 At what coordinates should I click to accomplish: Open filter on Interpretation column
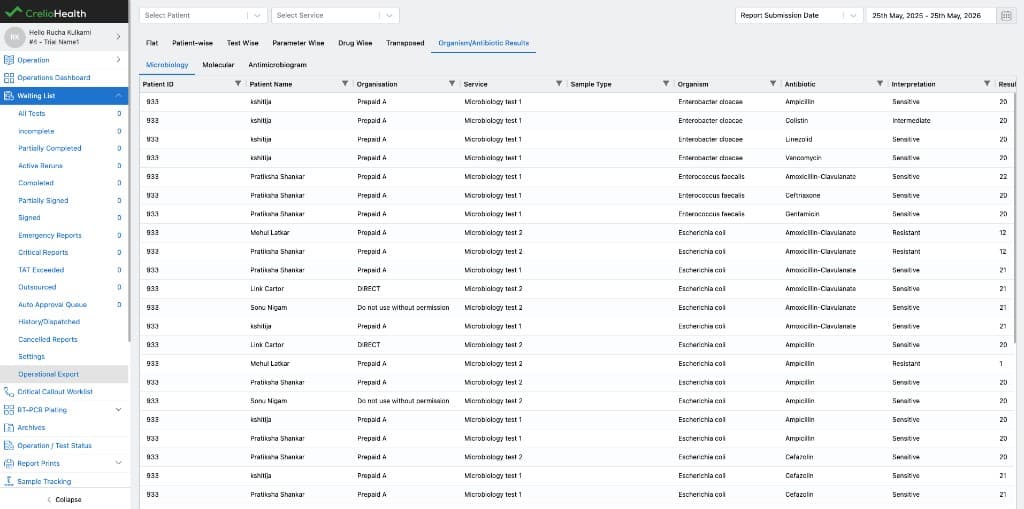tap(987, 84)
